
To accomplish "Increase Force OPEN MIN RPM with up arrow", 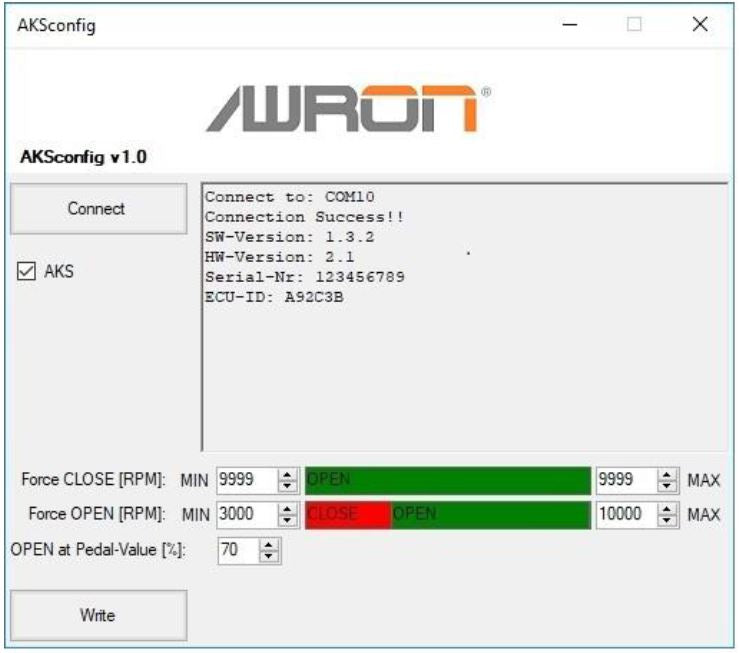I will click(x=287, y=509).
